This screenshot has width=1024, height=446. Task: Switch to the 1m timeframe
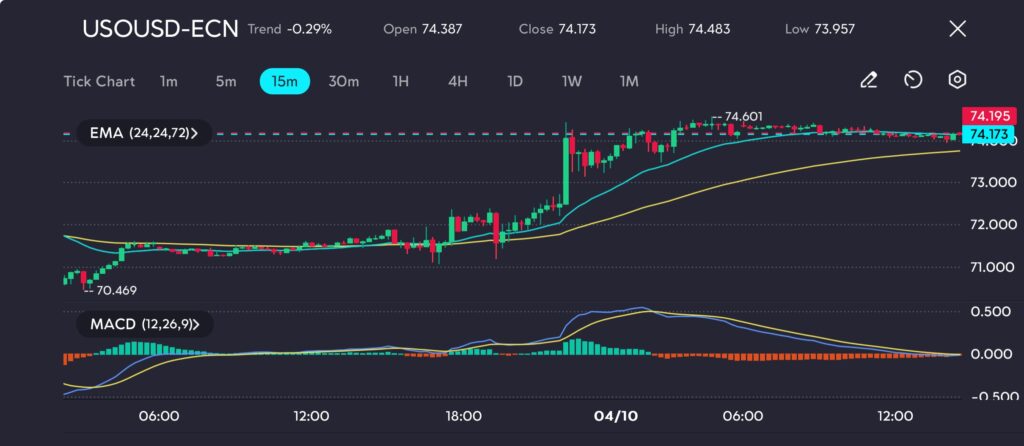pyautogui.click(x=169, y=81)
